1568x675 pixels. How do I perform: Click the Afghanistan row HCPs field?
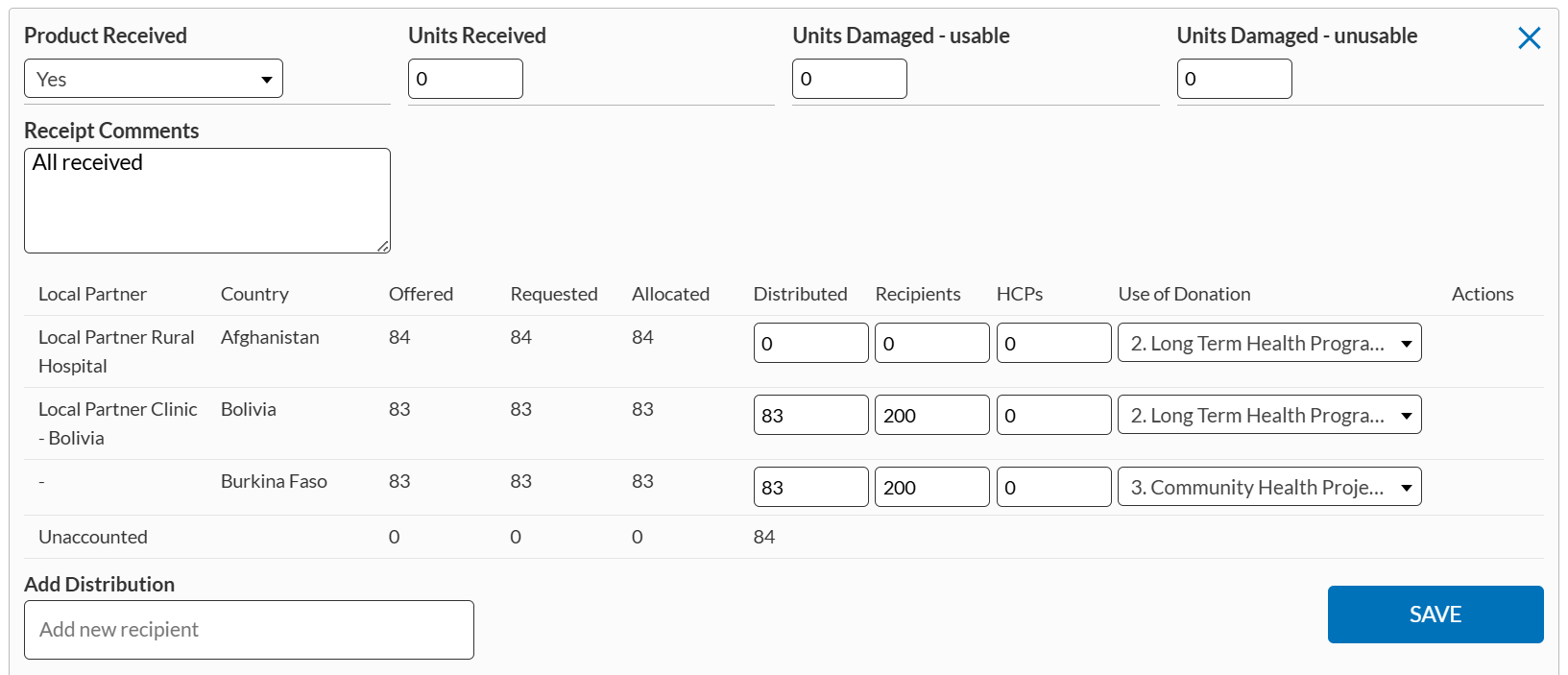point(1053,343)
